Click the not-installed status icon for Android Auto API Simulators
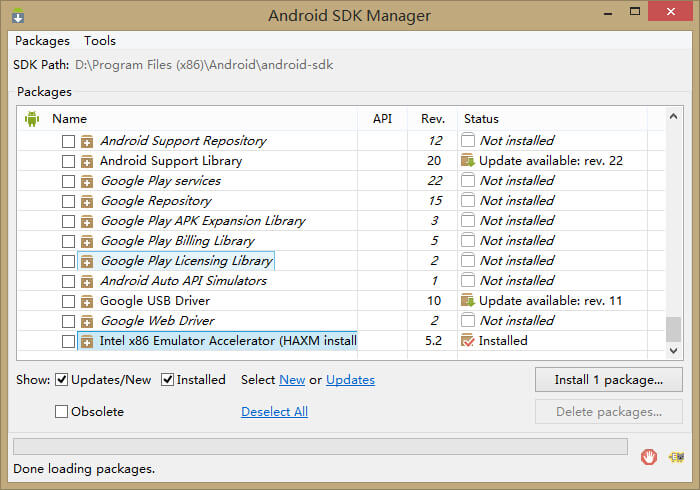The height and width of the screenshot is (490, 700). coord(467,280)
